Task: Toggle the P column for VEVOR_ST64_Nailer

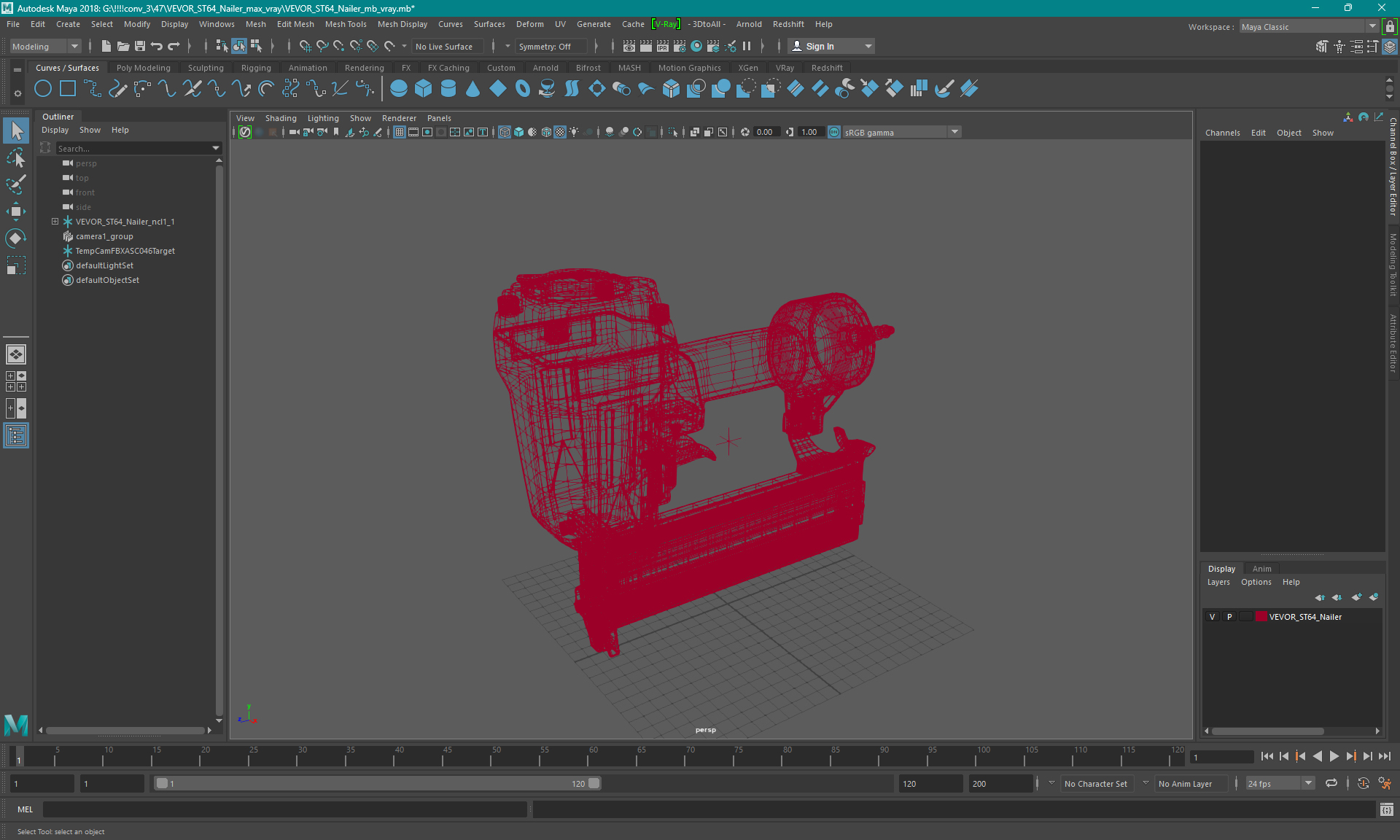Action: (1228, 616)
